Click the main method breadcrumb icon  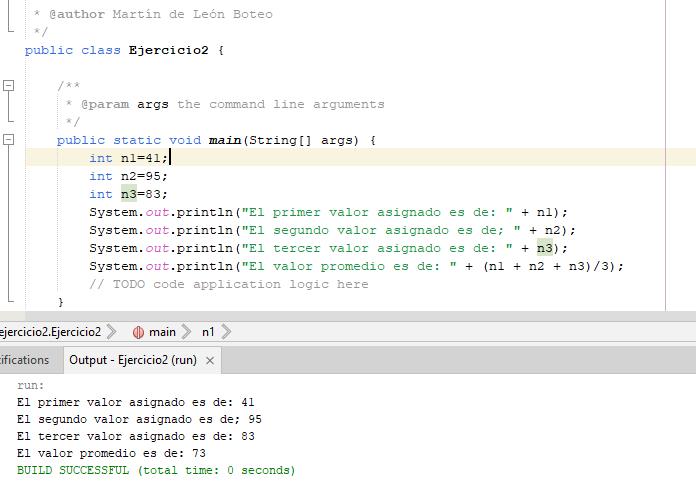tap(138, 332)
